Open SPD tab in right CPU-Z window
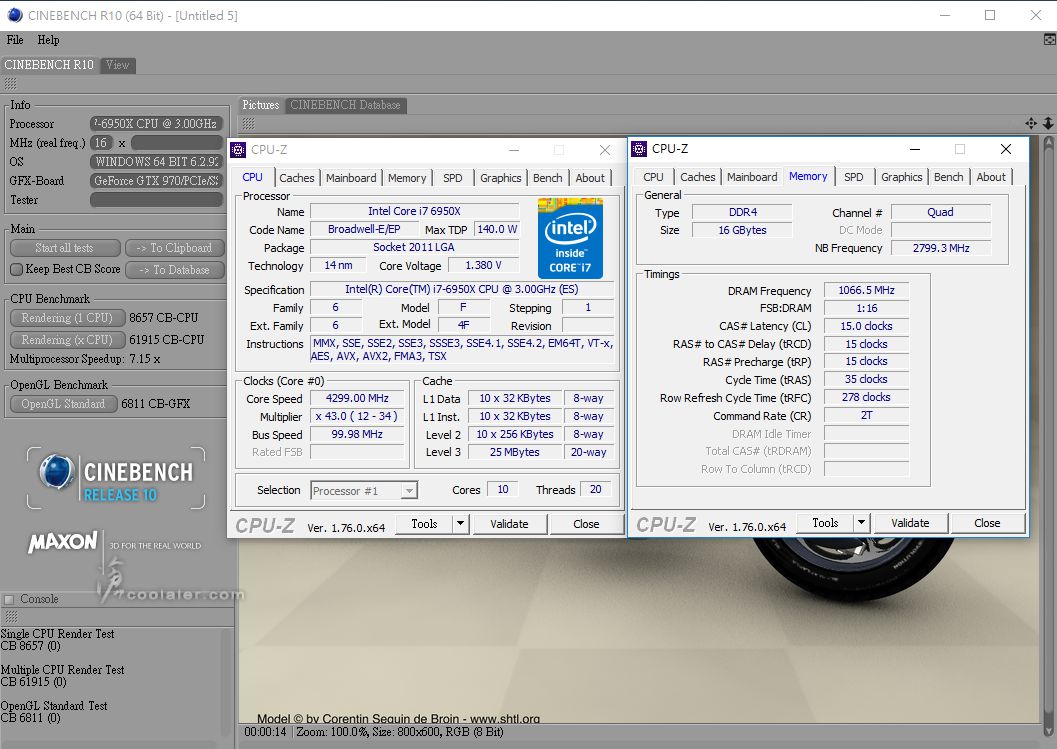 point(853,177)
